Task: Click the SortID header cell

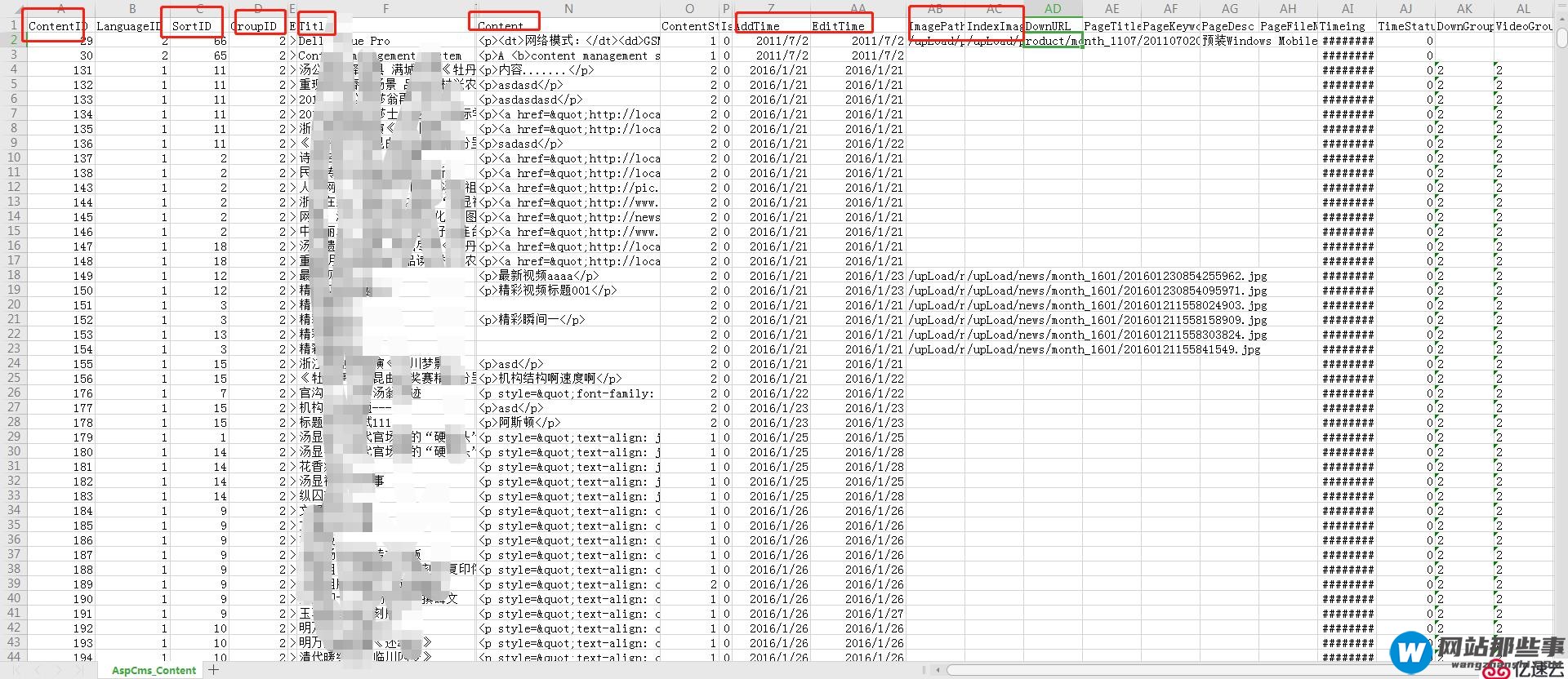Action: (199, 25)
